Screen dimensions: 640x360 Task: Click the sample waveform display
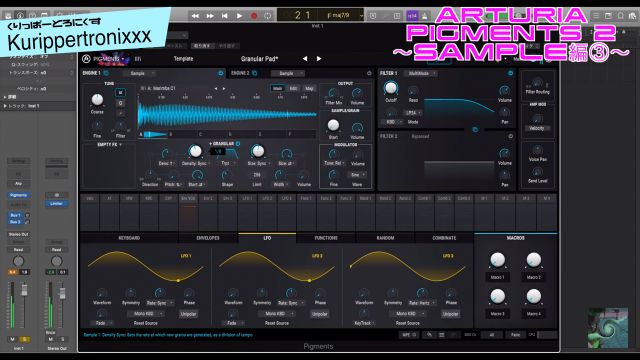pyautogui.click(x=228, y=115)
